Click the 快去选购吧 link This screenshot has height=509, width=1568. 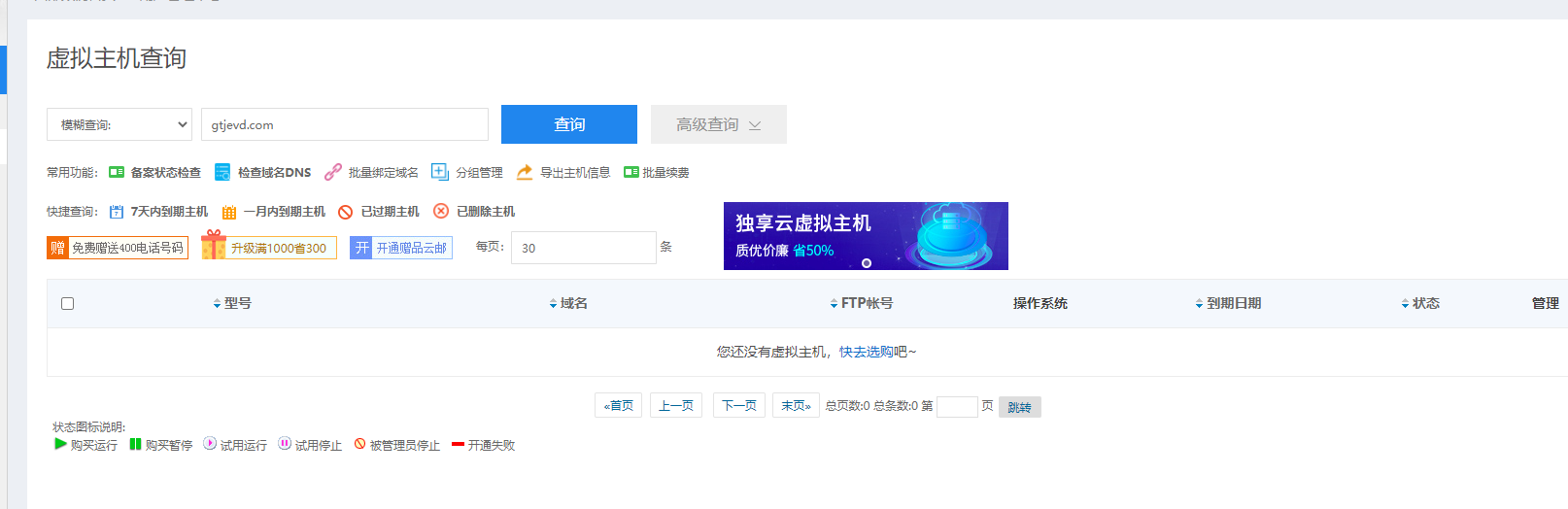point(877,352)
